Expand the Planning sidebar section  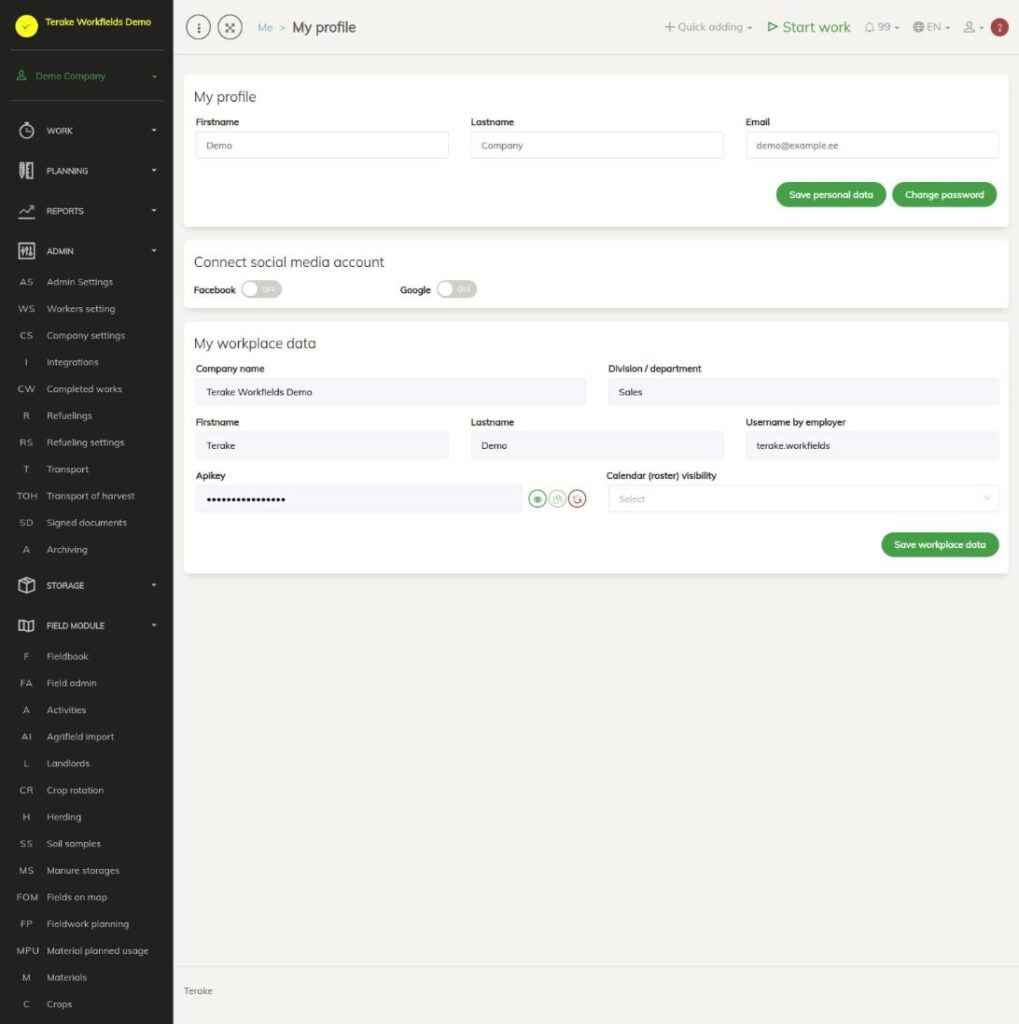point(87,171)
